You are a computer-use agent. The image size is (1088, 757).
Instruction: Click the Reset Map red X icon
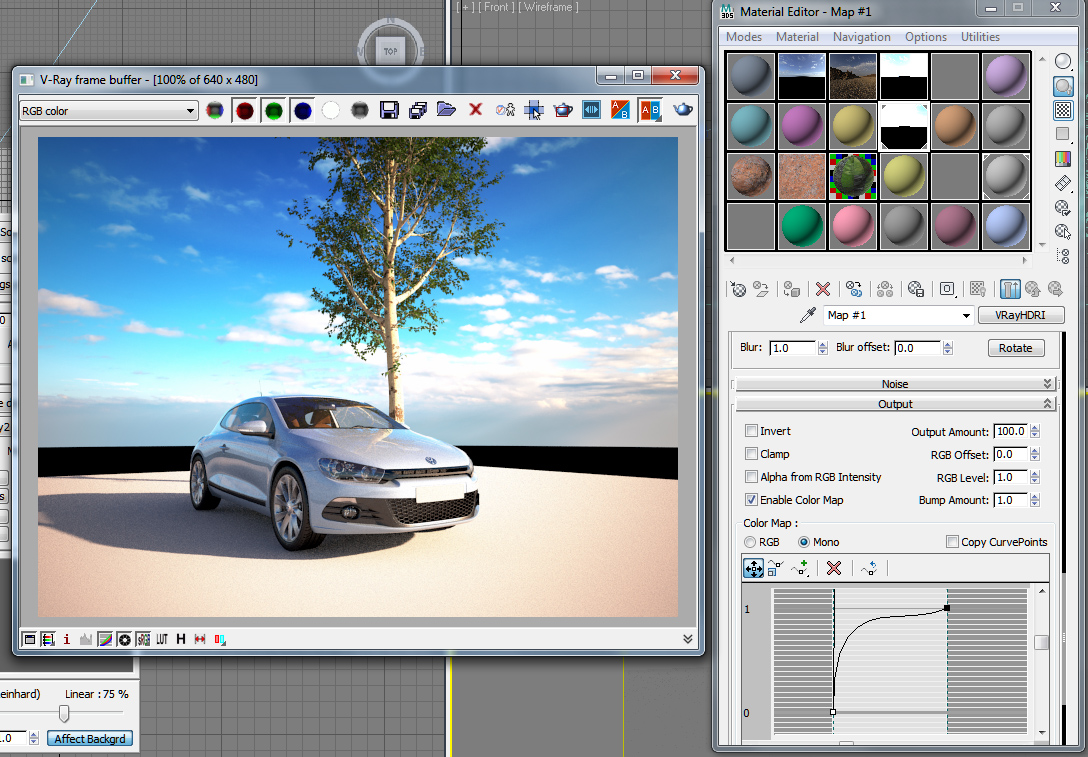pos(823,289)
